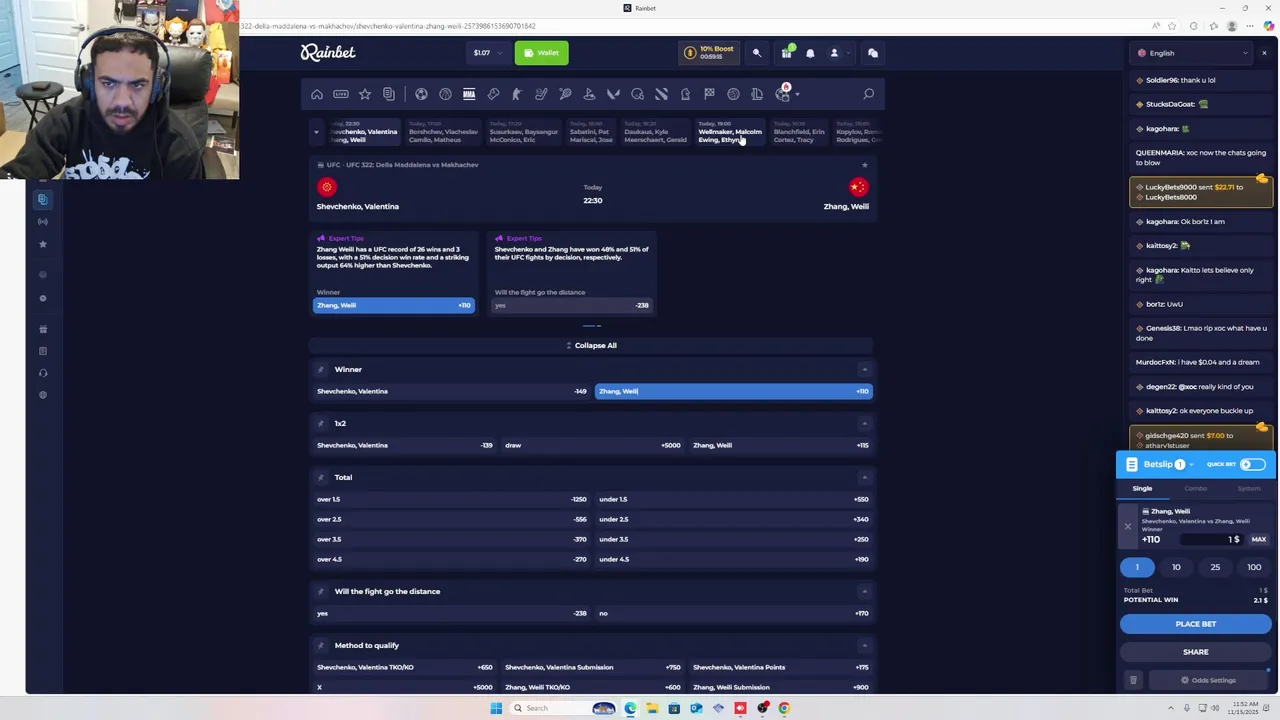Select the Chess knight sport icon
The width and height of the screenshot is (1280, 720).
point(685,94)
